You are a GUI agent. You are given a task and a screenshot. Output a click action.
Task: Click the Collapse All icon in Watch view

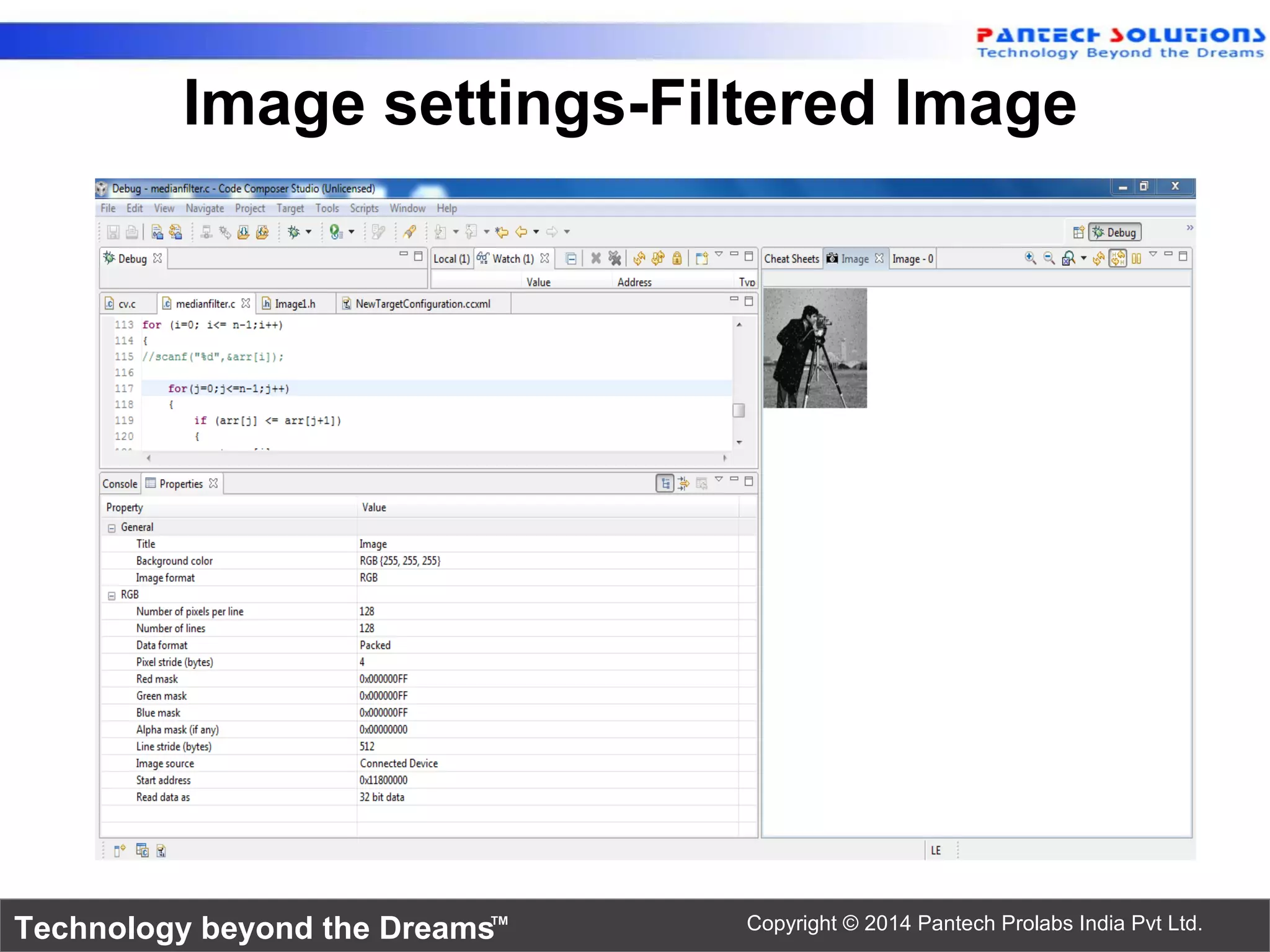tap(571, 259)
